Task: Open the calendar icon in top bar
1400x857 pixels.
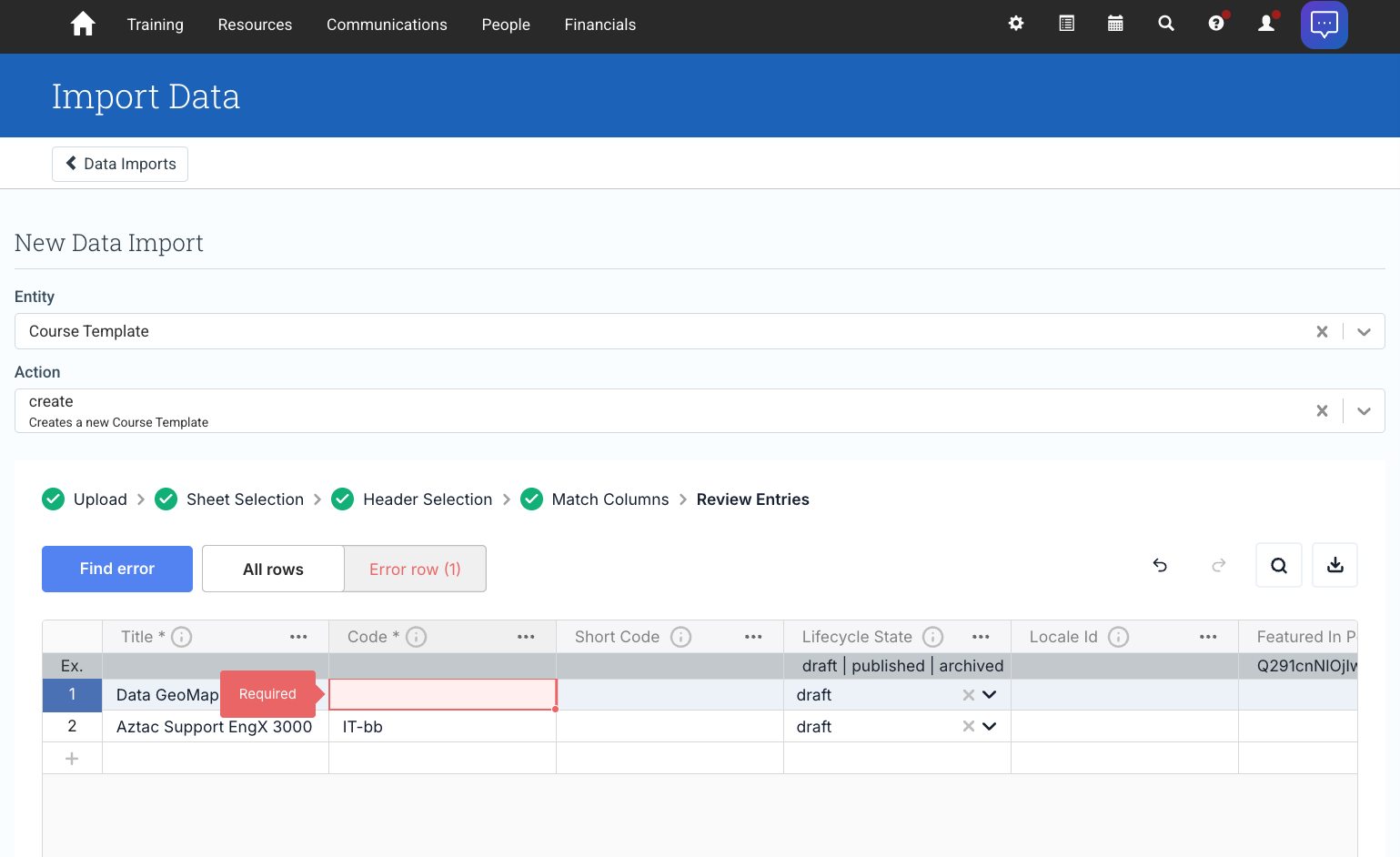Action: pyautogui.click(x=1115, y=24)
